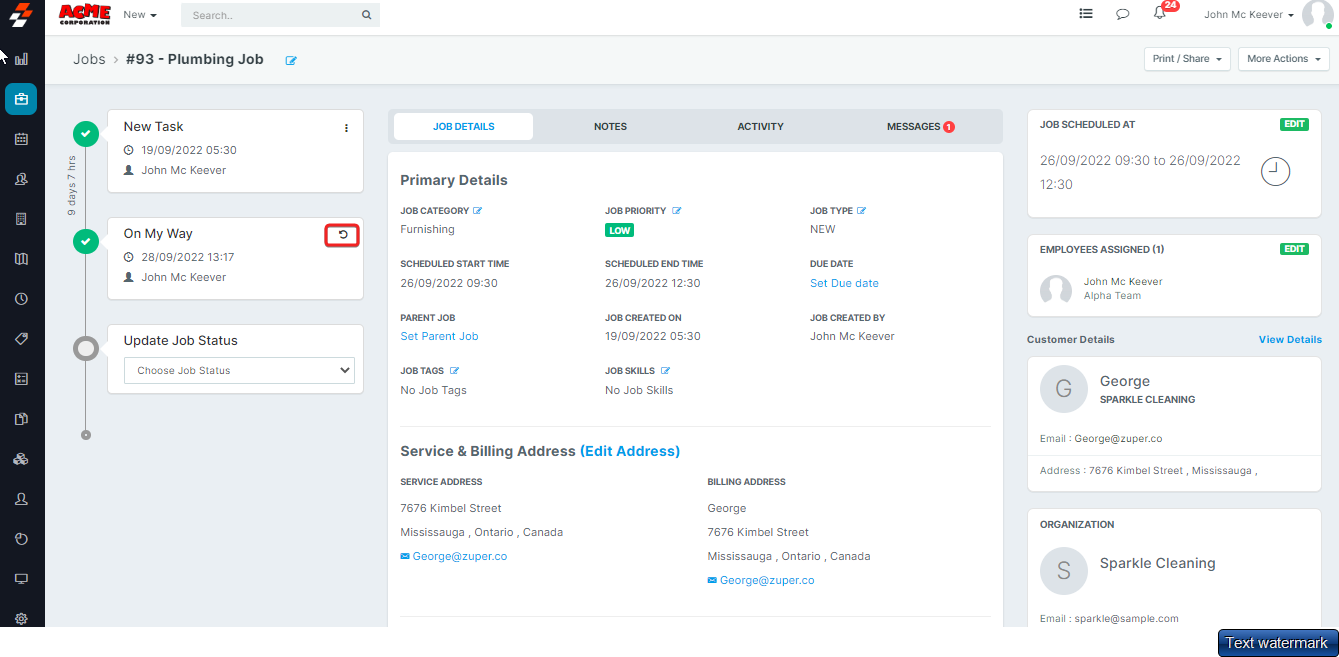The height and width of the screenshot is (657, 1339).
Task: Edit the Job Category field
Action: 478,211
